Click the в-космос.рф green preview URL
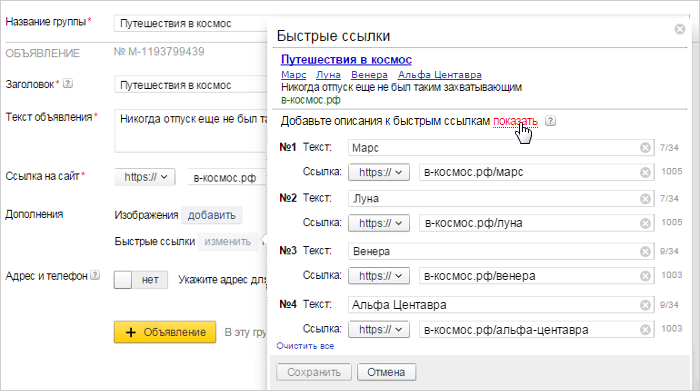Viewport: 700px width, 391px height. pyautogui.click(x=311, y=100)
